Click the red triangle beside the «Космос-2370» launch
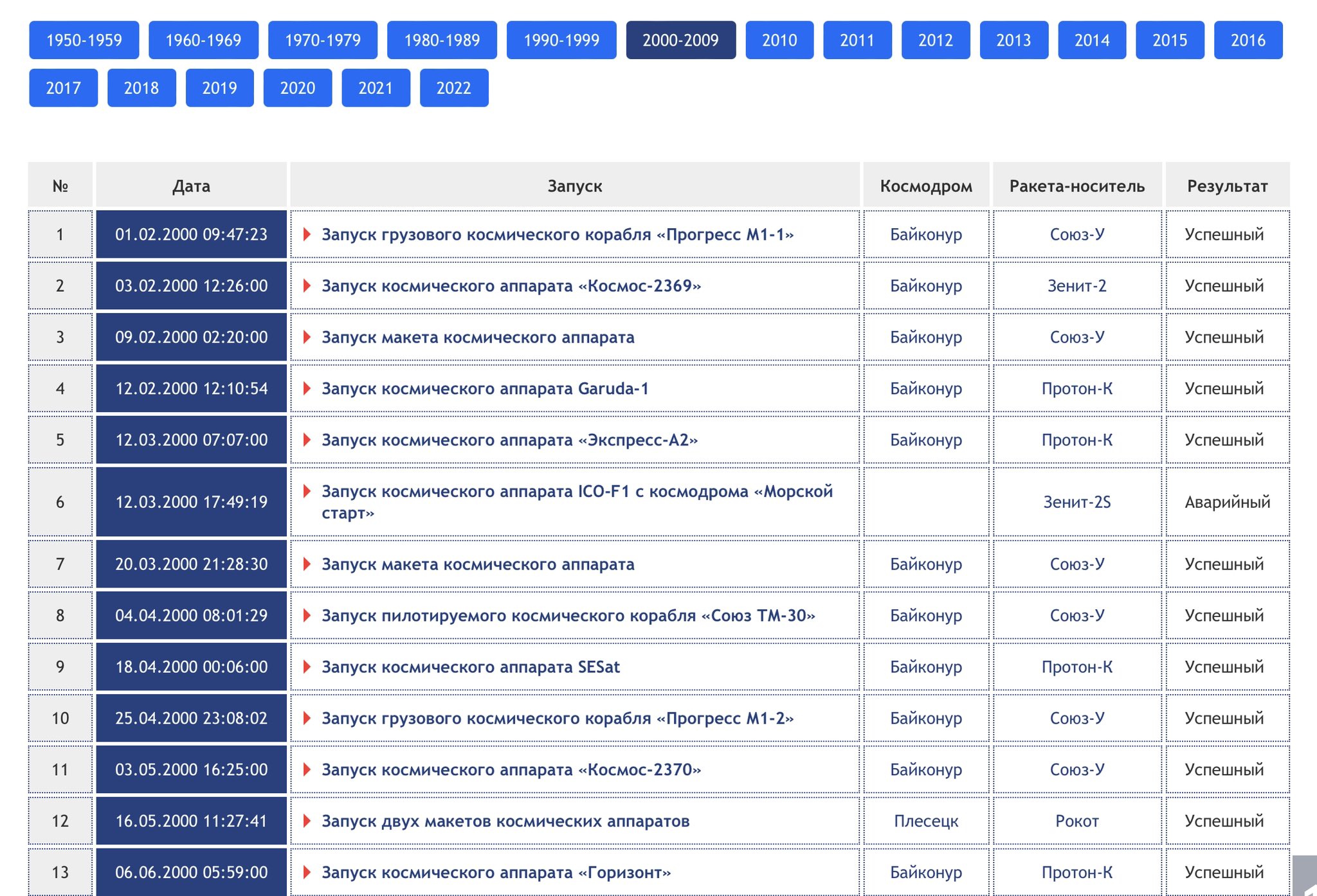1317x896 pixels. pos(307,770)
